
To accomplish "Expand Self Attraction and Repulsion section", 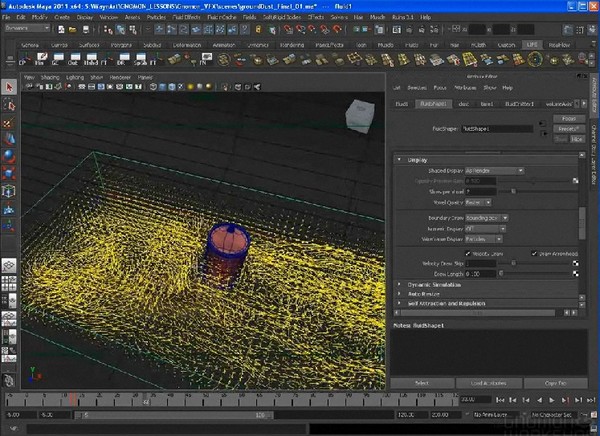I will [399, 303].
